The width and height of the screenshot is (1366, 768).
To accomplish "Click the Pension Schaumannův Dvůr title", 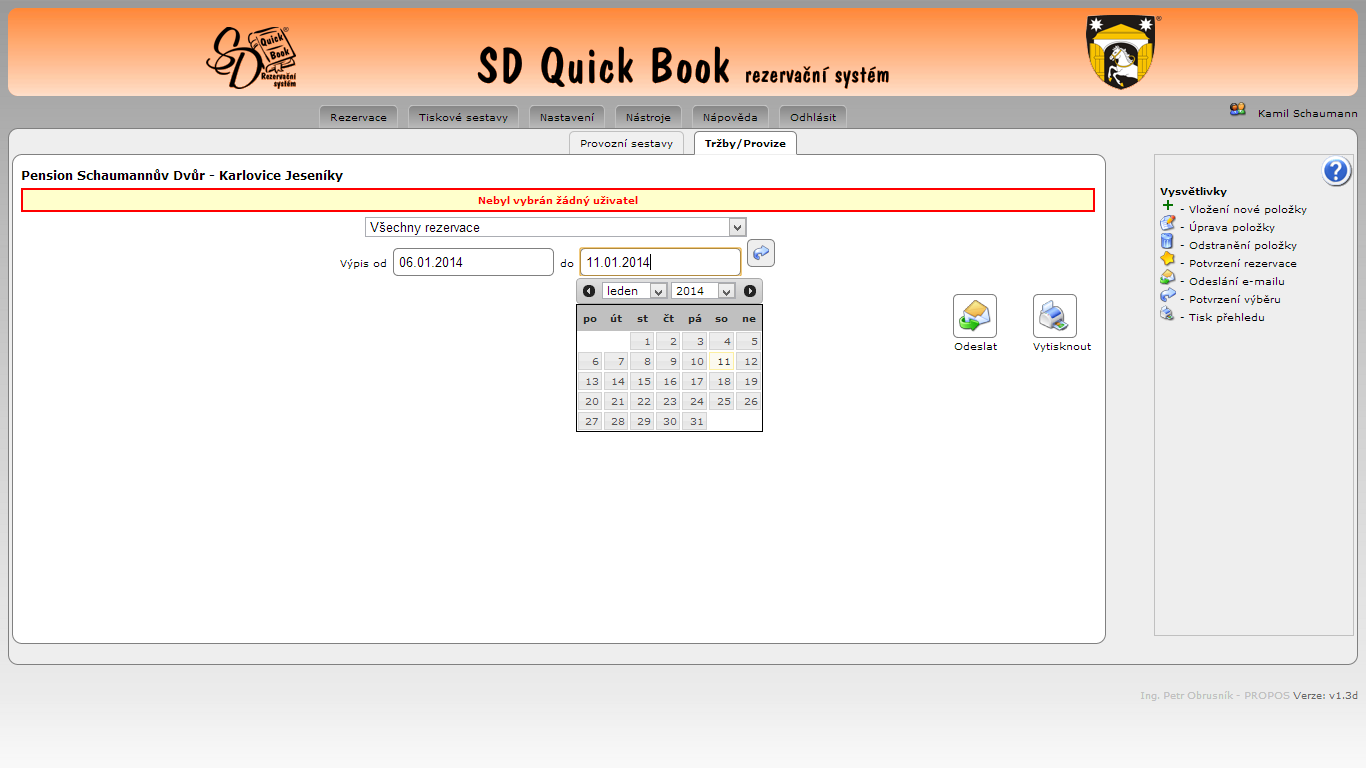I will (x=182, y=175).
